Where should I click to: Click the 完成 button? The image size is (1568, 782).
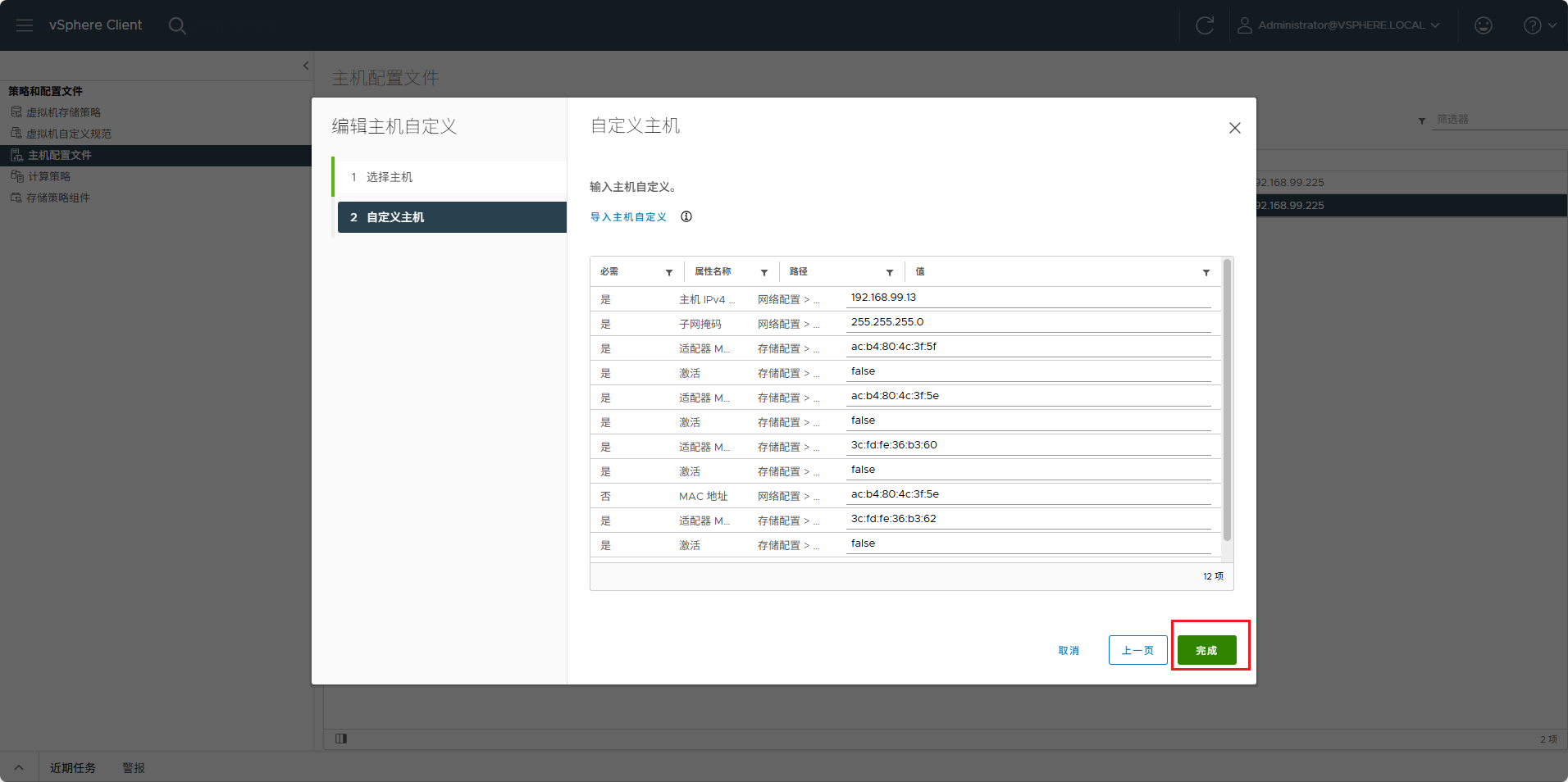1207,650
